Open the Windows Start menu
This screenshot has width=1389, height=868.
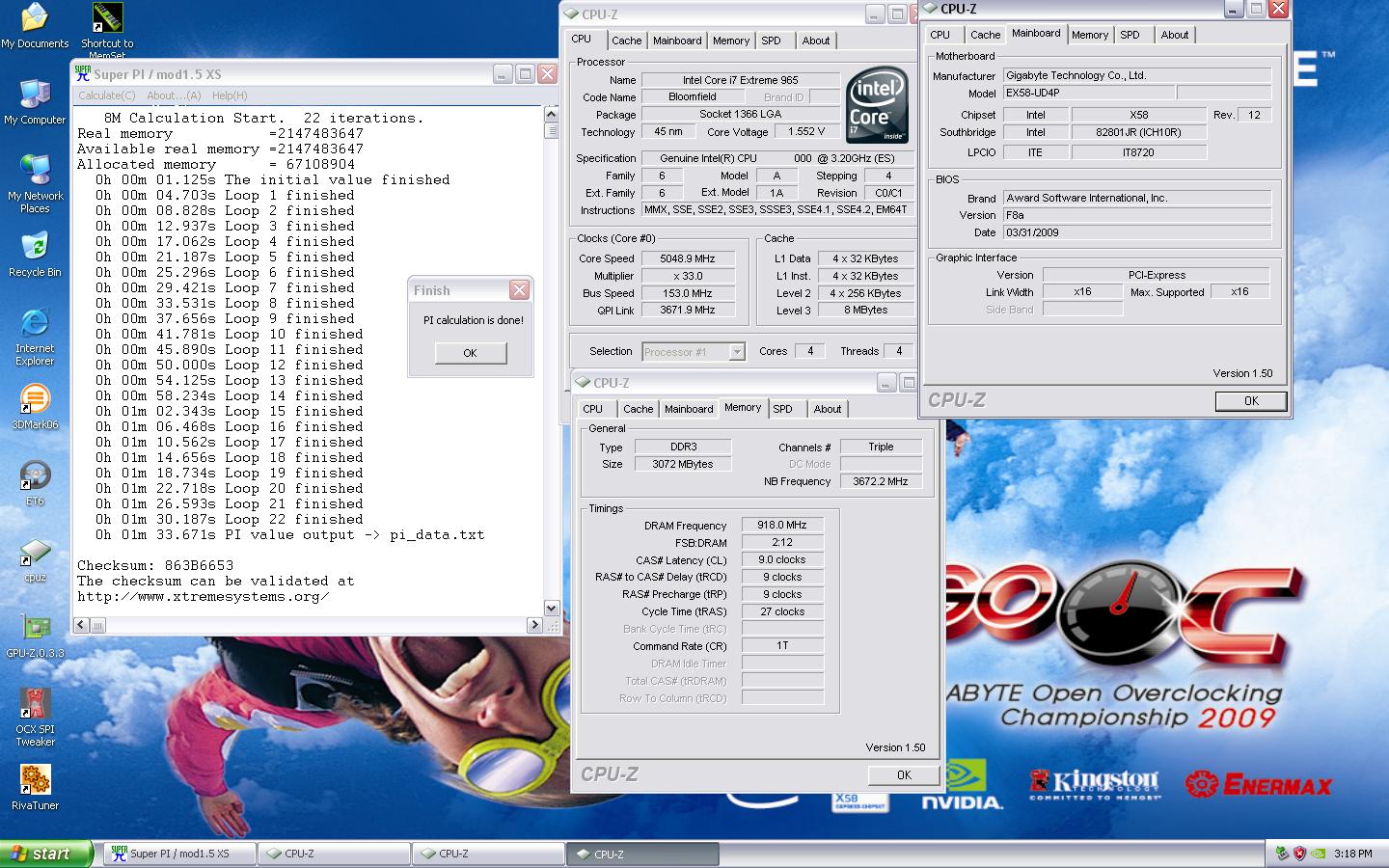click(46, 854)
